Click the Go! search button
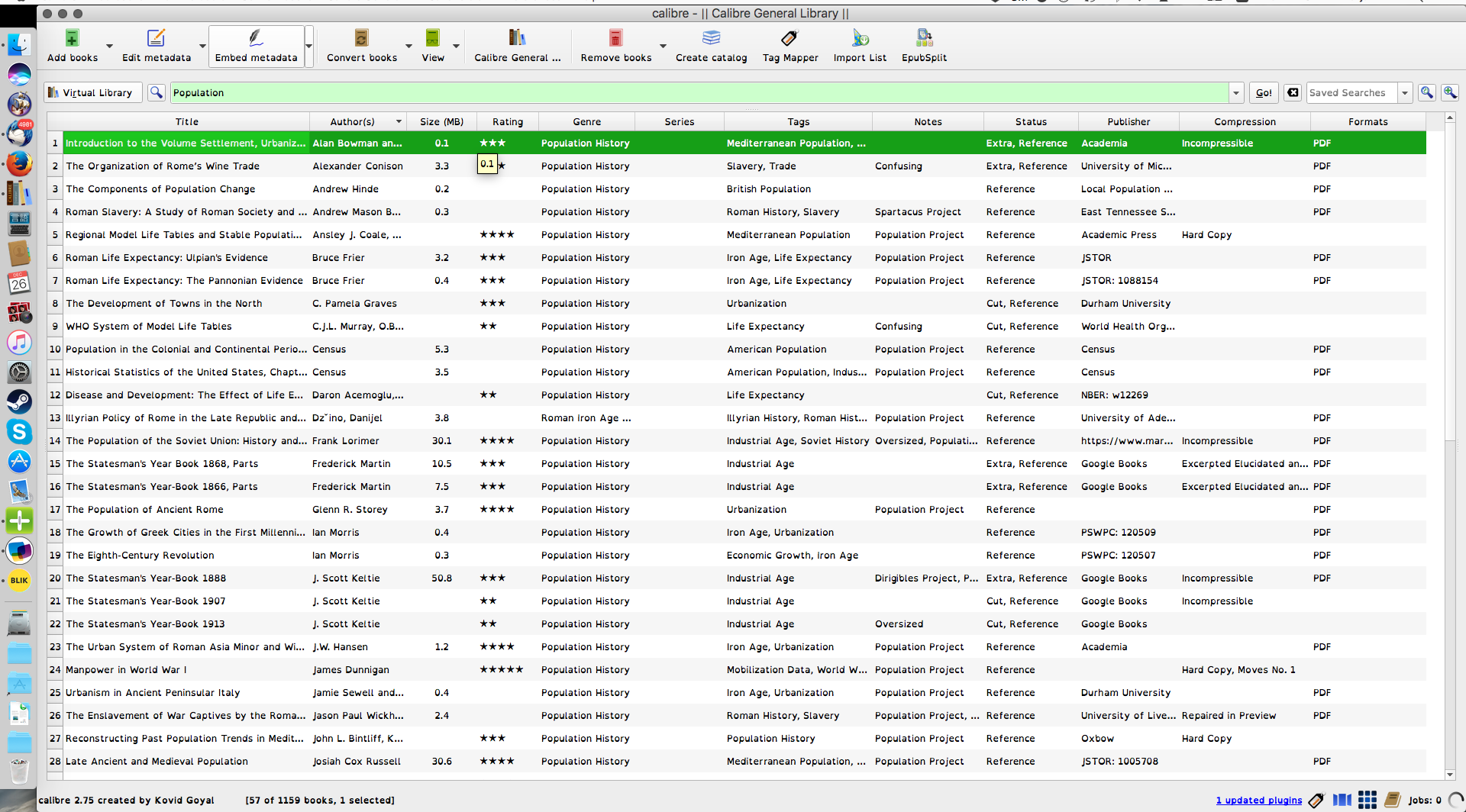The width and height of the screenshot is (1466, 812). (x=1264, y=93)
